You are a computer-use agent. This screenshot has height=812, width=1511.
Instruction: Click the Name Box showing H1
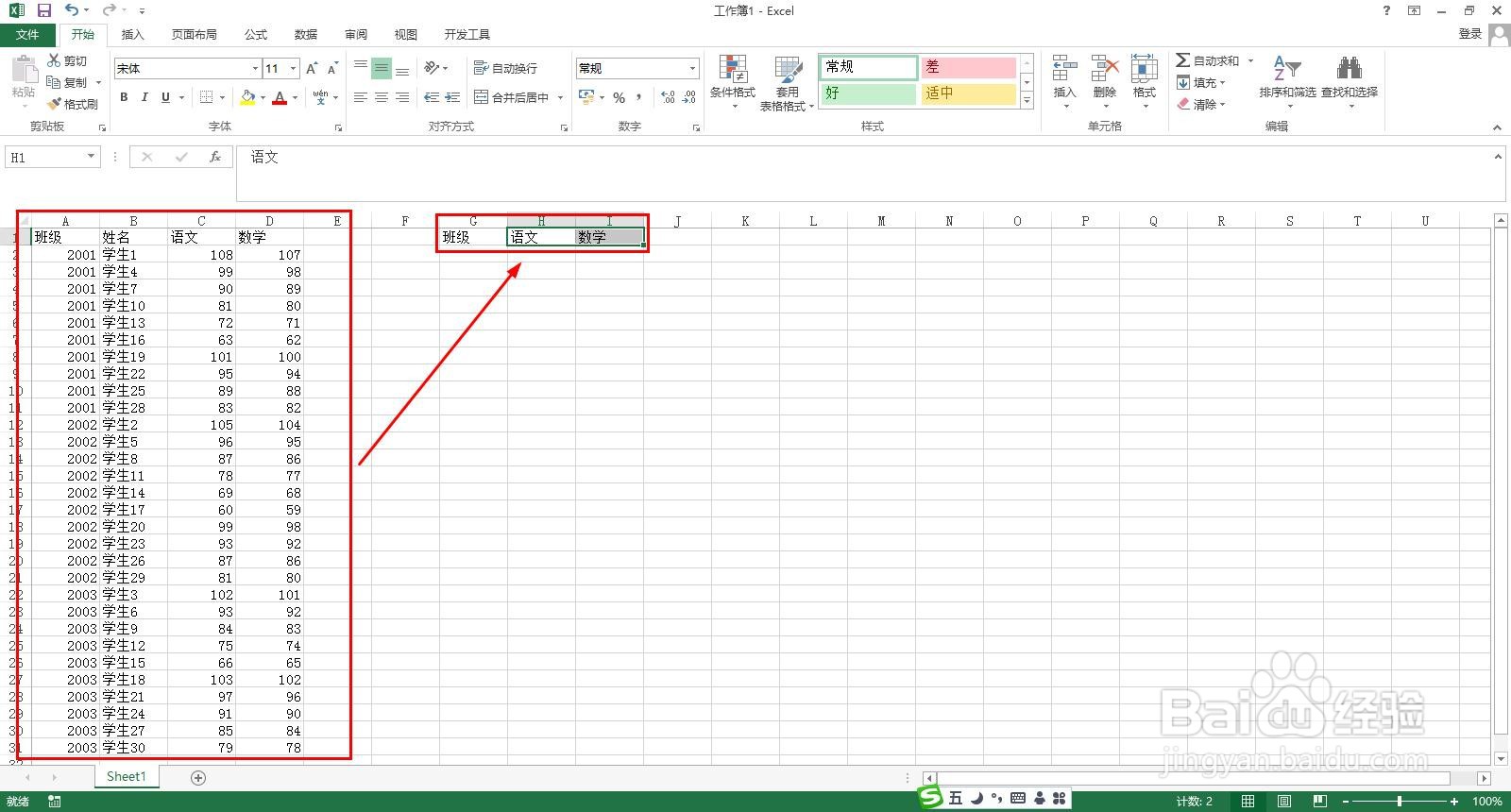pos(45,158)
